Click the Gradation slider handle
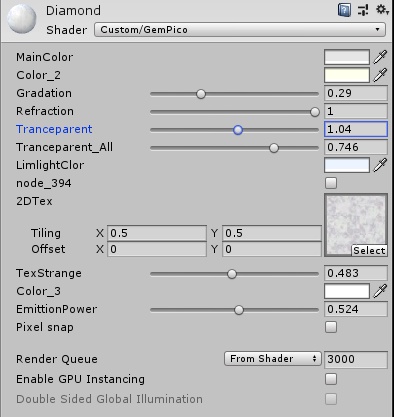 point(201,94)
